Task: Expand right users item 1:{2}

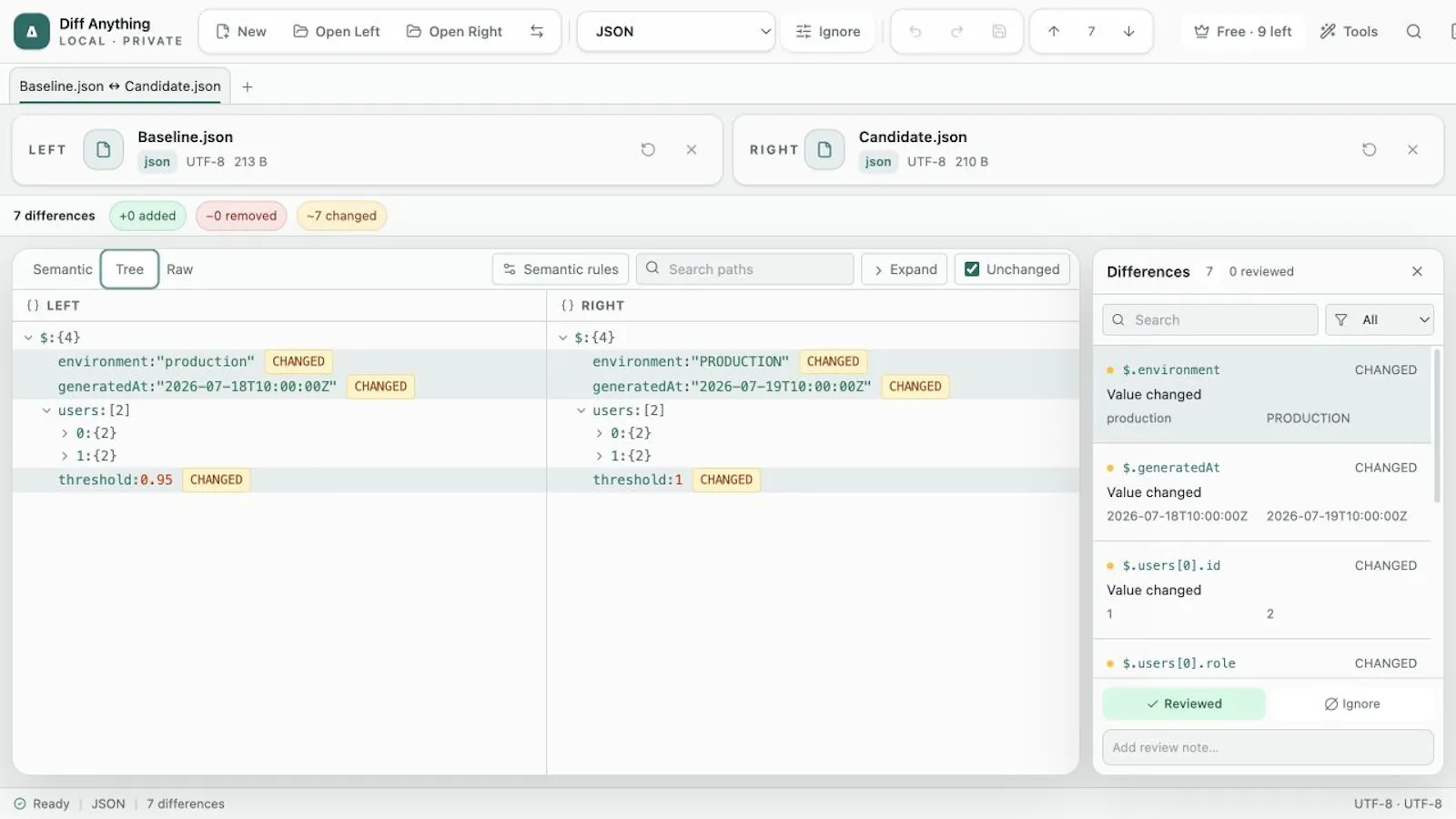Action: (x=600, y=456)
